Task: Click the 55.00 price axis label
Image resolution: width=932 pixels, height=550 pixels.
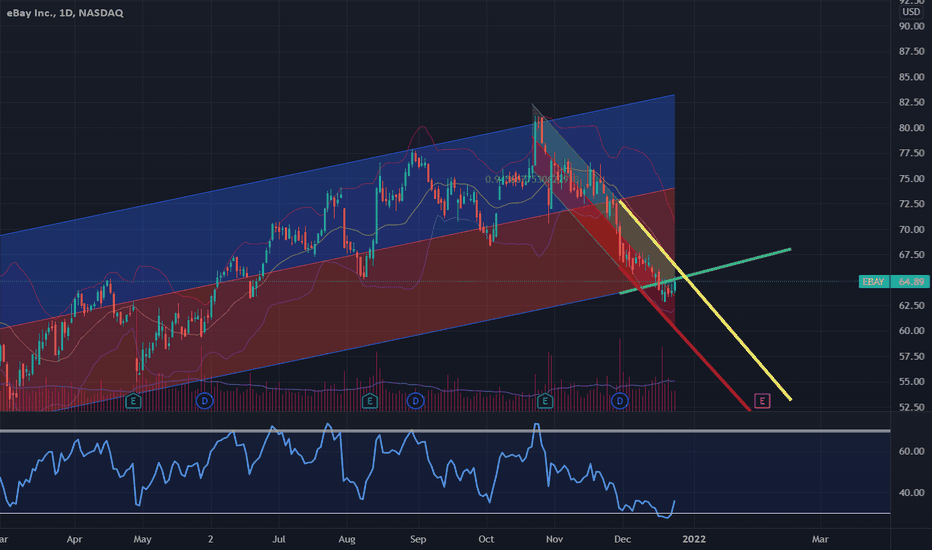Action: 911,382
